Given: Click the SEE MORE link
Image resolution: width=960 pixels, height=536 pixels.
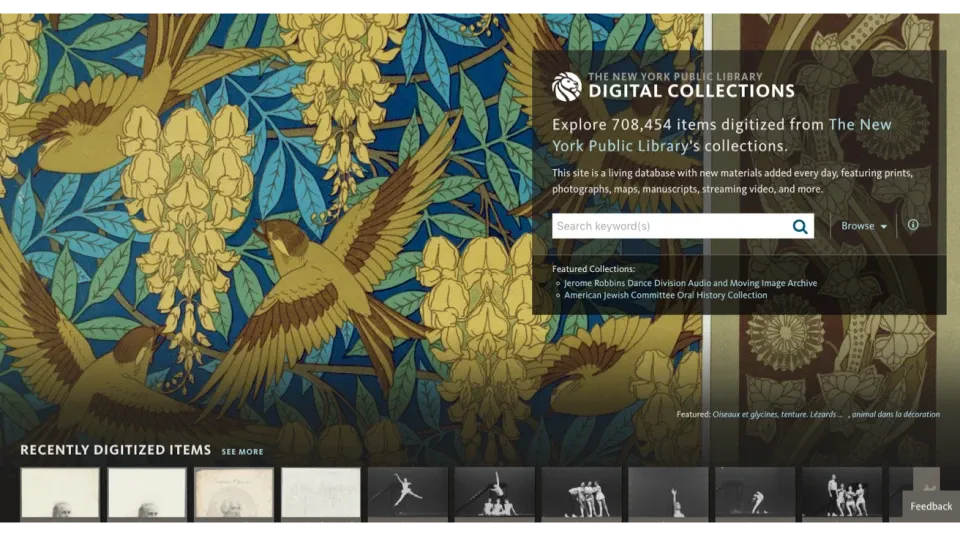Looking at the screenshot, I should [242, 451].
